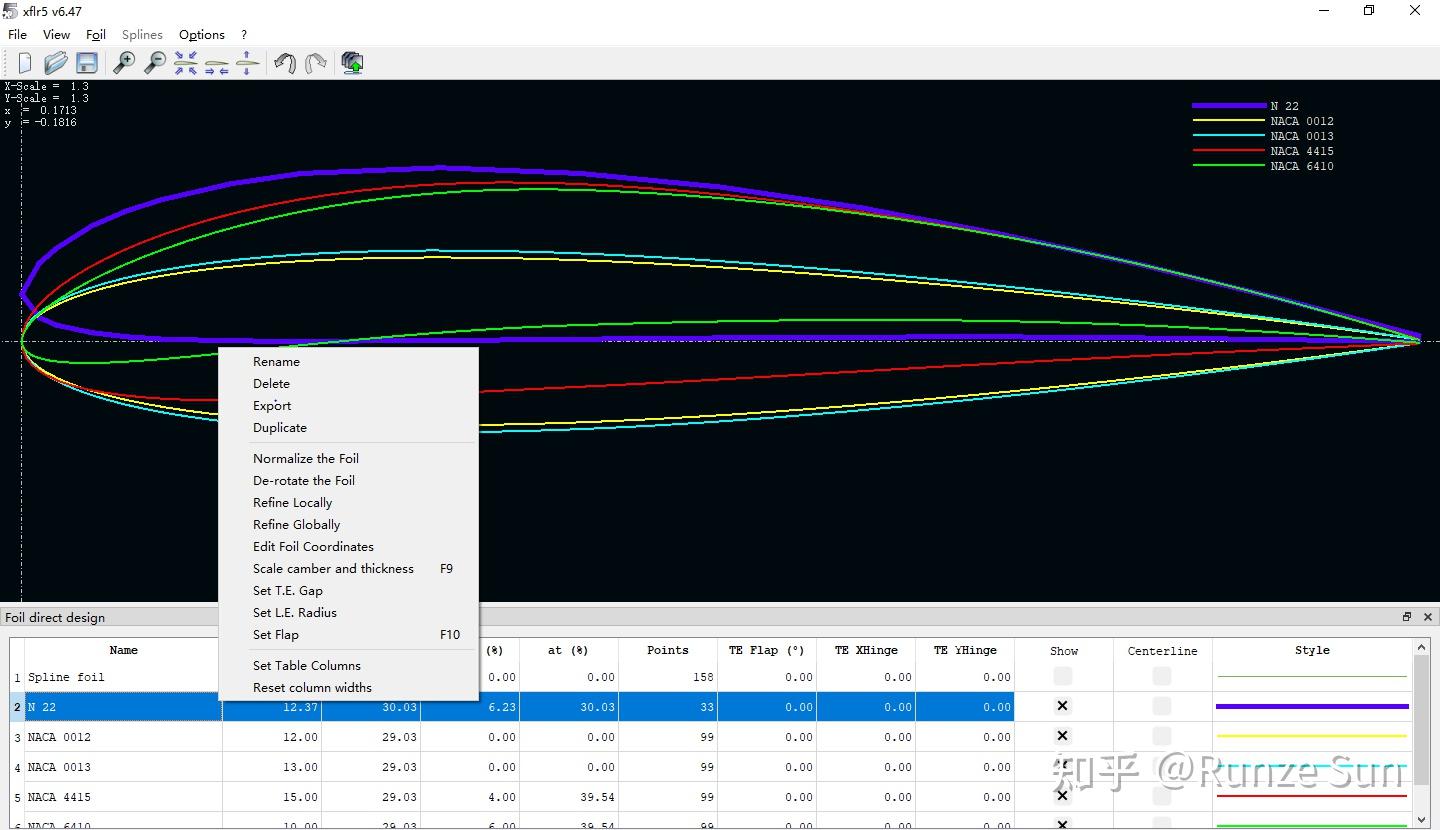Check Show box for Spline foil row
The height and width of the screenshot is (830, 1440).
[x=1063, y=677]
